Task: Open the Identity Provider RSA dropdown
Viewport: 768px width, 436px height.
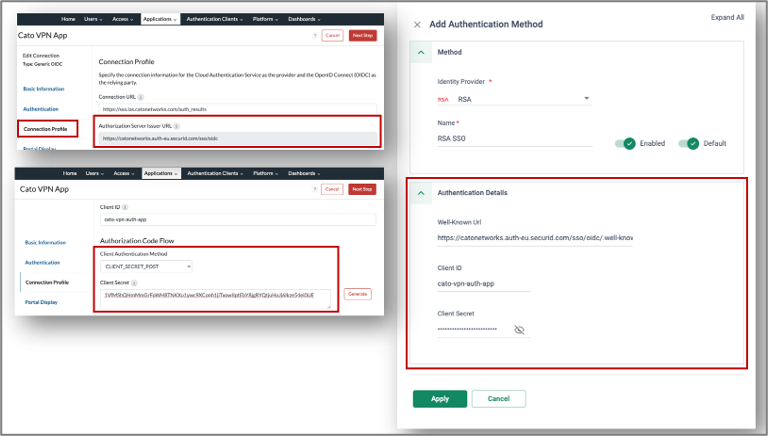Action: click(x=514, y=99)
